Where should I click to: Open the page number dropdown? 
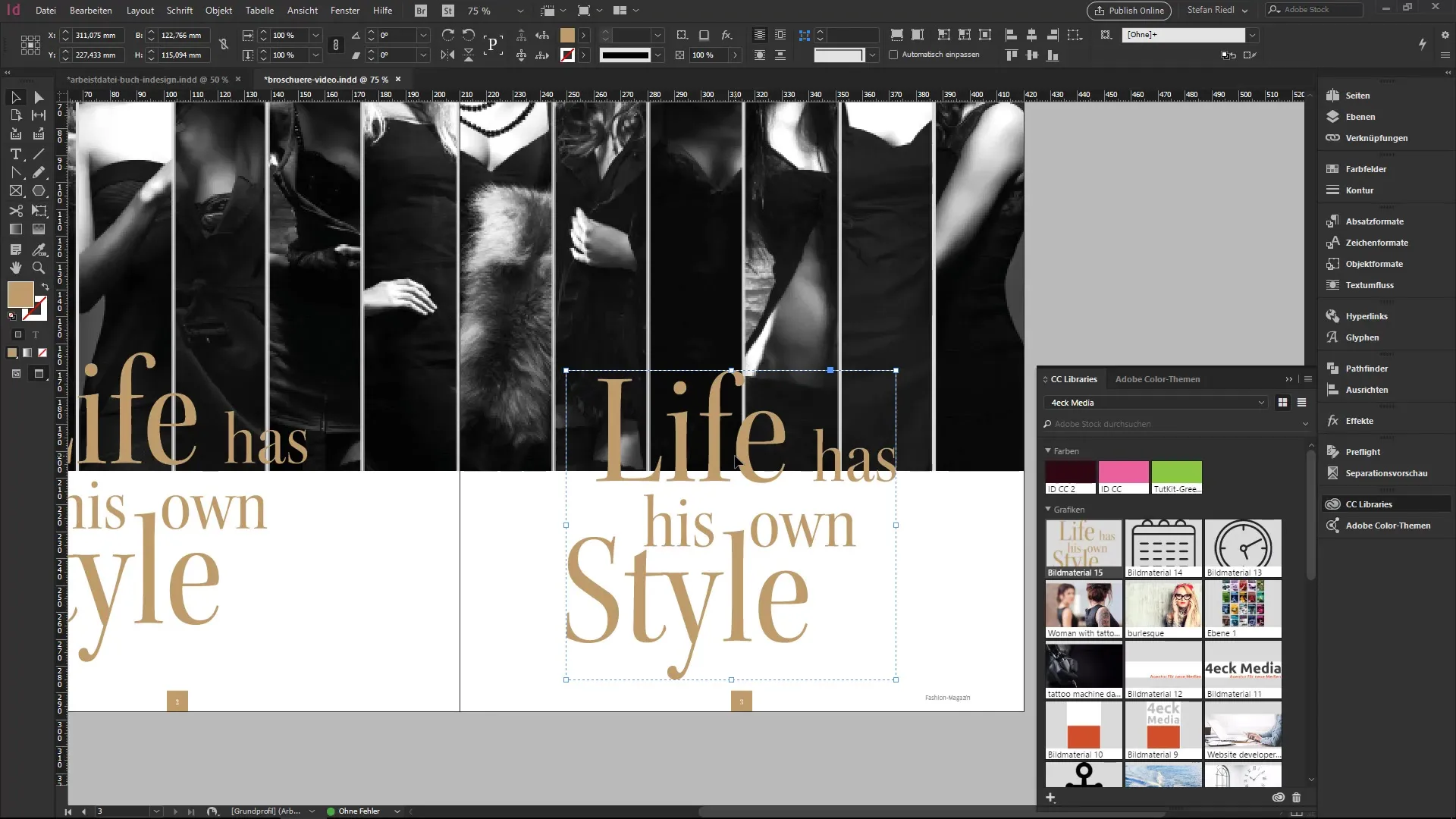pyautogui.click(x=156, y=811)
